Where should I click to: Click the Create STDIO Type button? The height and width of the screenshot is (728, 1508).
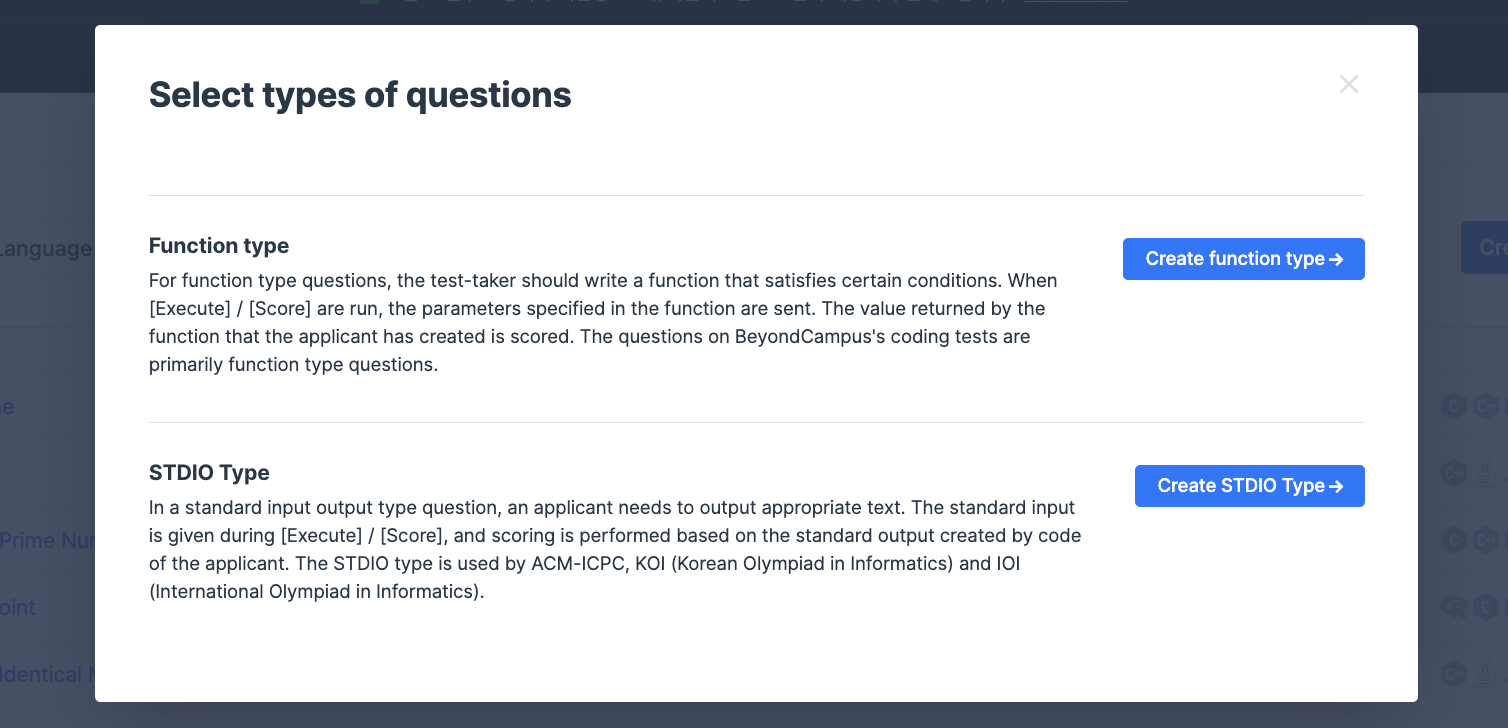(x=1249, y=486)
